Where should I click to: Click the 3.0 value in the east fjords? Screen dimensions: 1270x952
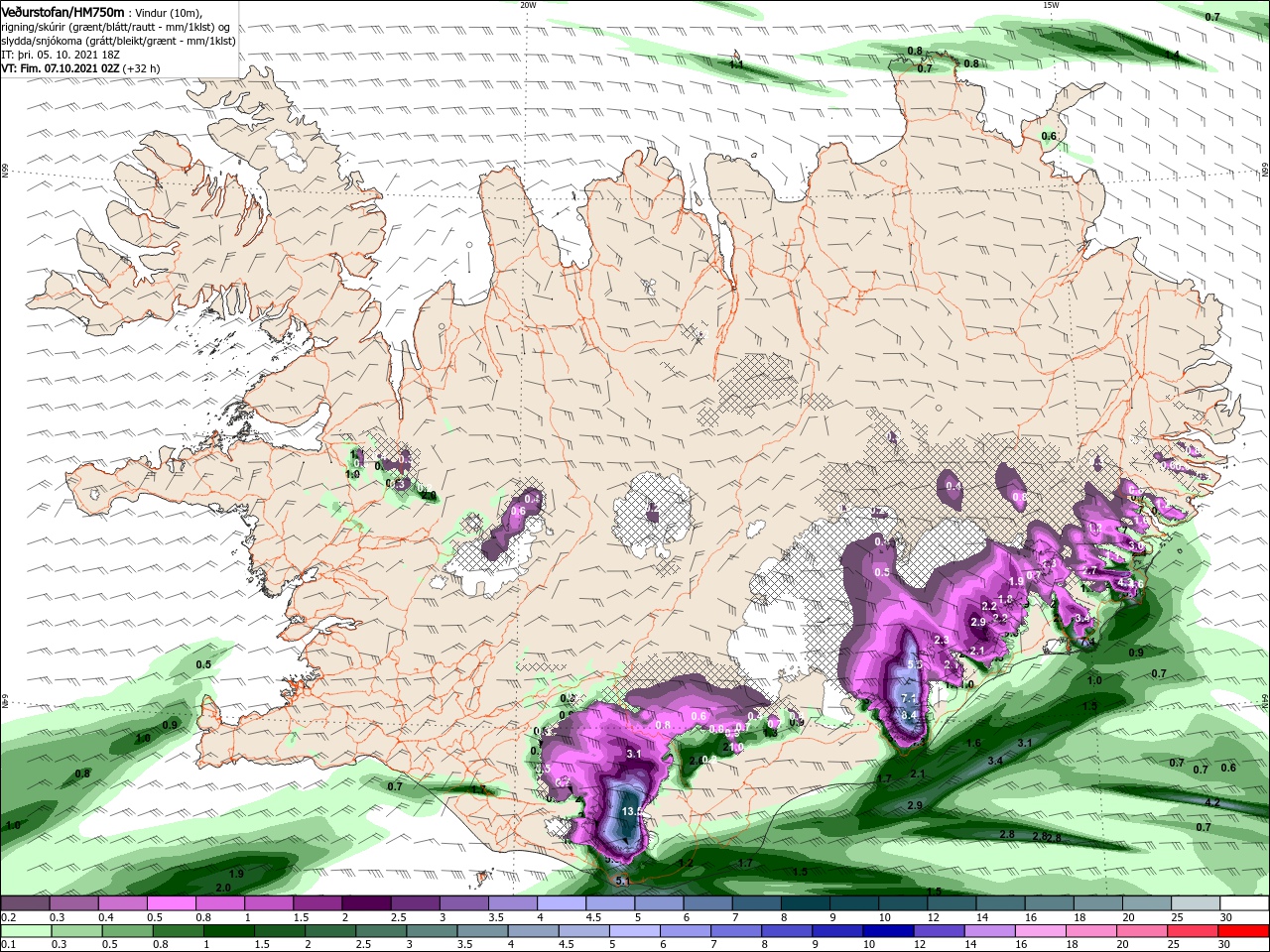tap(1137, 546)
